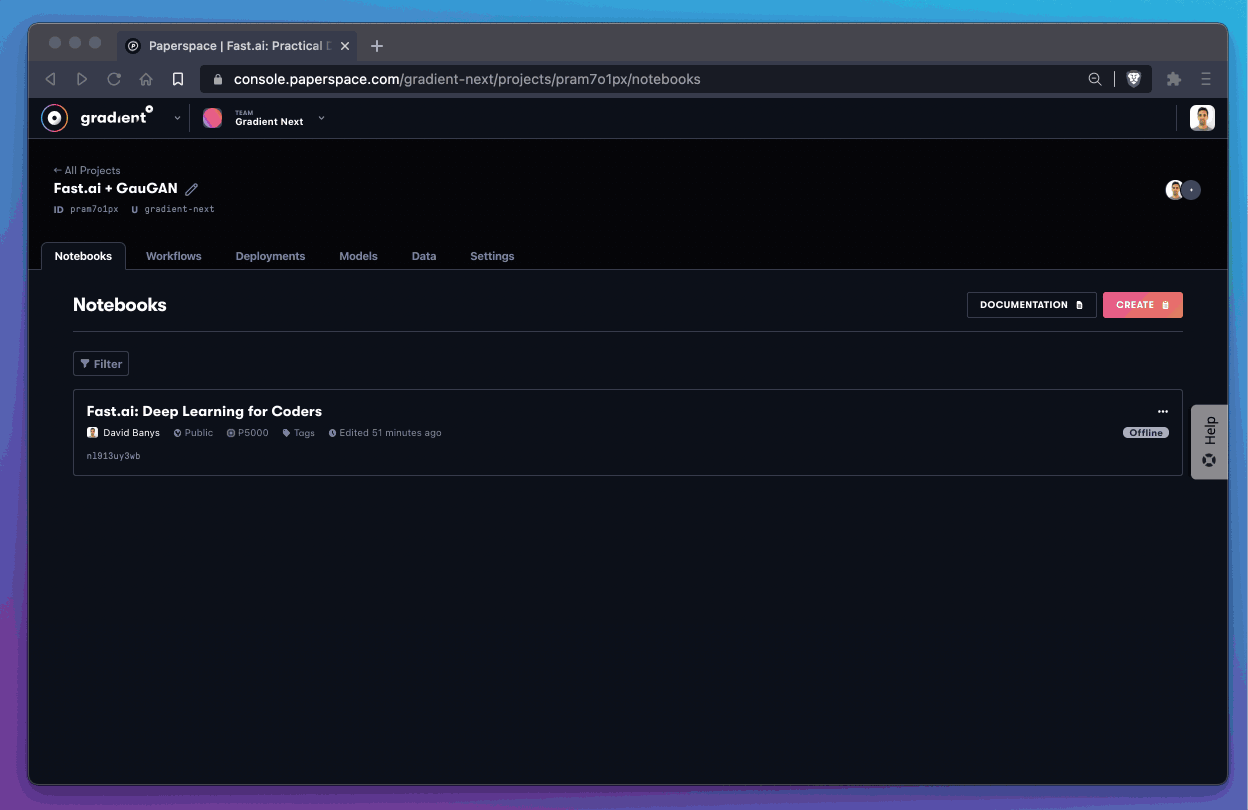The height and width of the screenshot is (810, 1248).
Task: Switch to the Workflows tab
Action: pyautogui.click(x=174, y=256)
